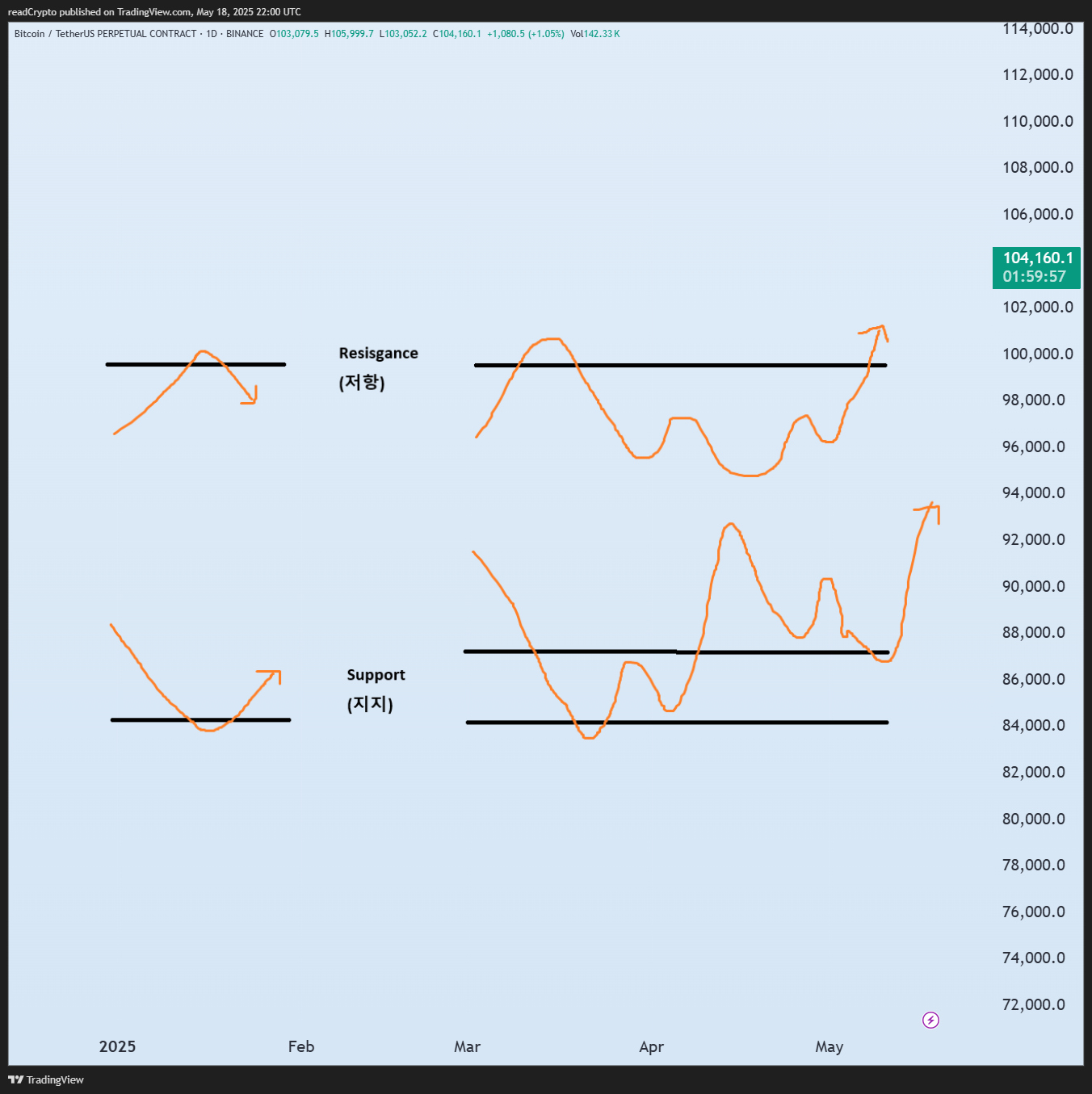This screenshot has height=1094, width=1092.
Task: Click the 84,000.0 price axis label
Action: pos(1034,725)
